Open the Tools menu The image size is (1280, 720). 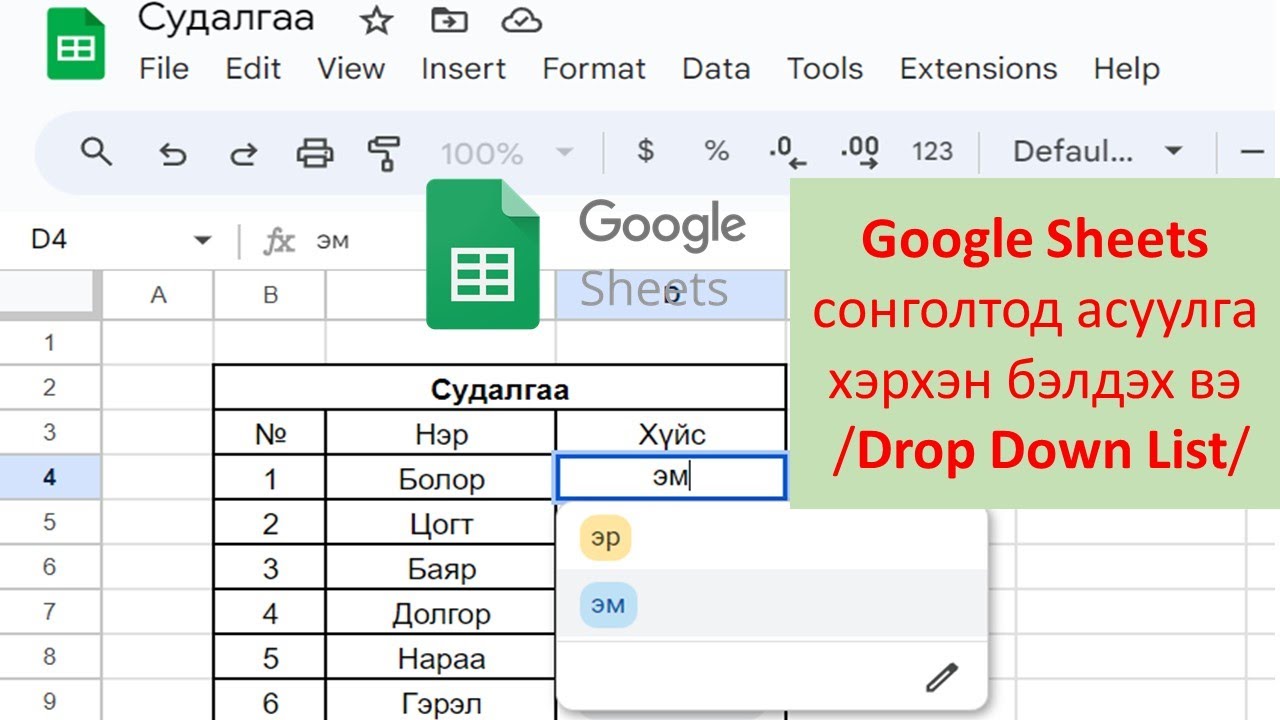[x=825, y=68]
